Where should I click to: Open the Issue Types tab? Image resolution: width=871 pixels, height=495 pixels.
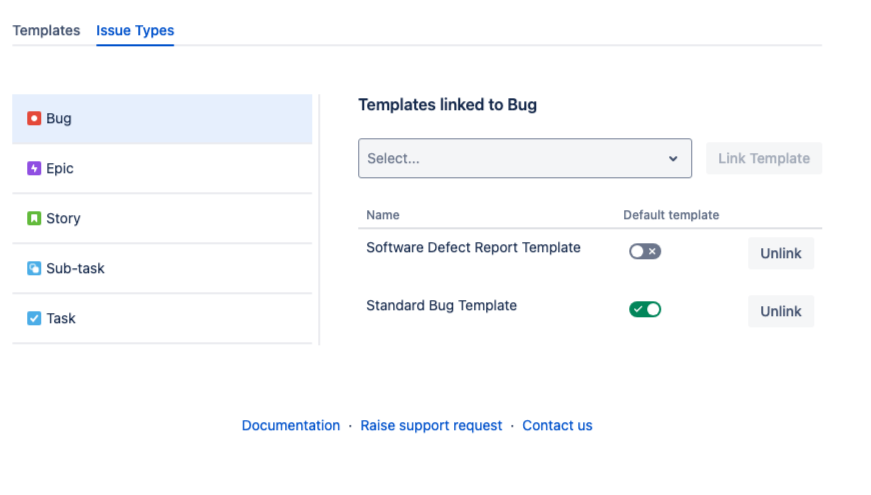[135, 30]
